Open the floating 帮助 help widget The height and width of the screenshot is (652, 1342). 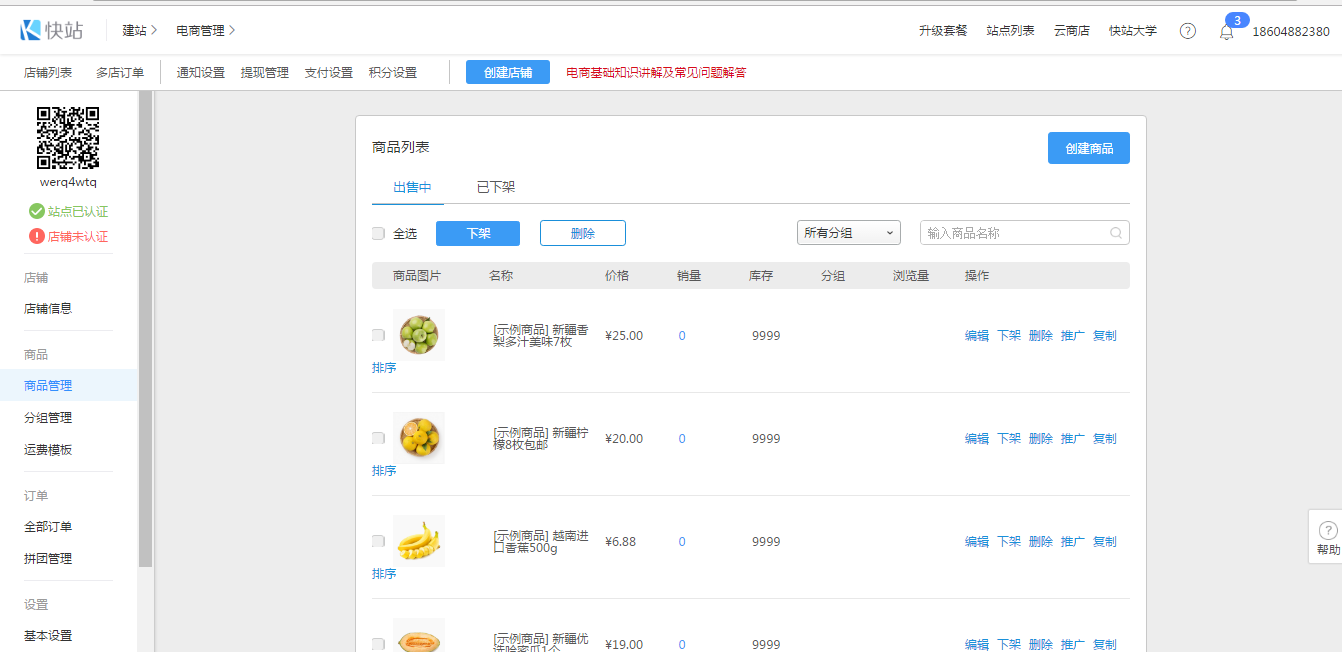(1327, 537)
